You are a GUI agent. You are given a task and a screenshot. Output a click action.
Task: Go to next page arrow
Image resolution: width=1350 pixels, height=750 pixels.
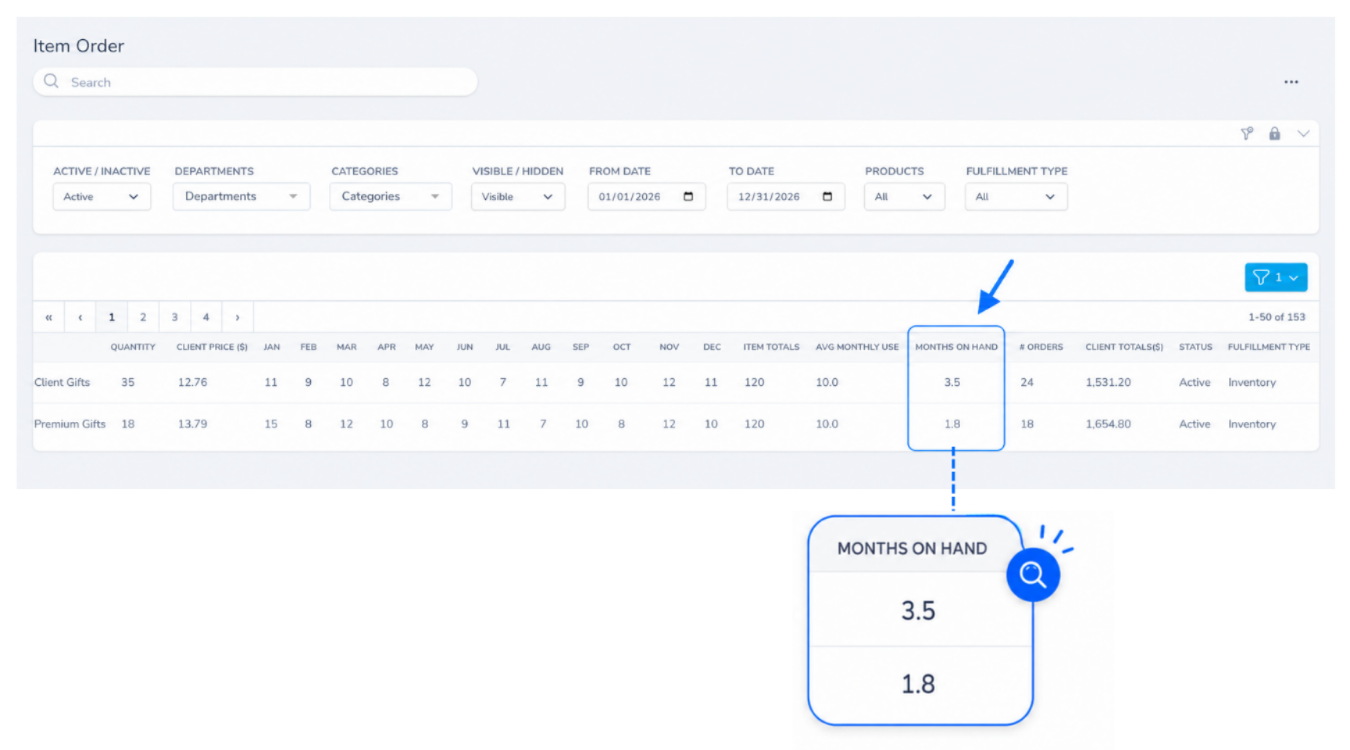point(237,317)
